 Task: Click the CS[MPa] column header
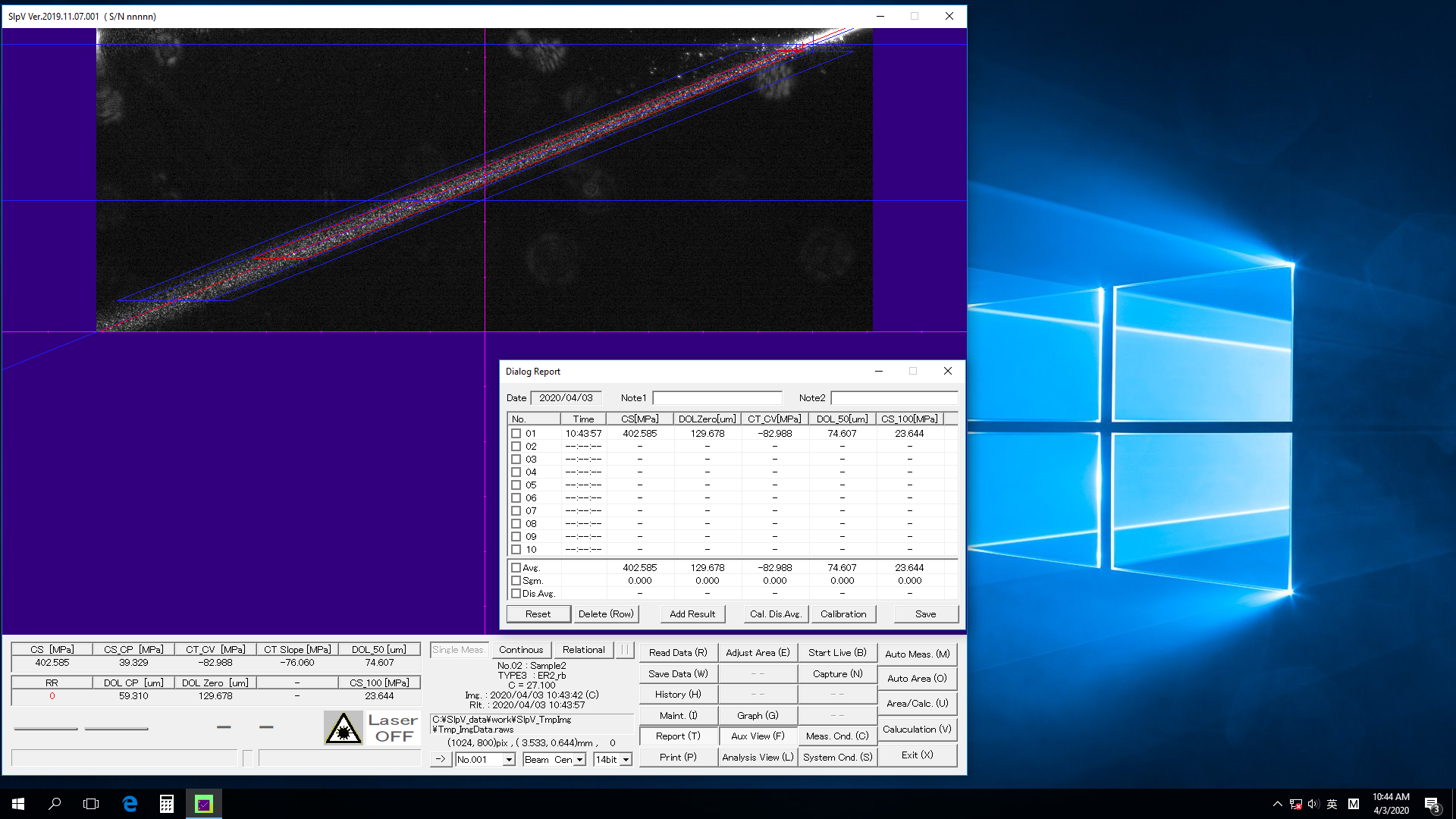tap(639, 419)
